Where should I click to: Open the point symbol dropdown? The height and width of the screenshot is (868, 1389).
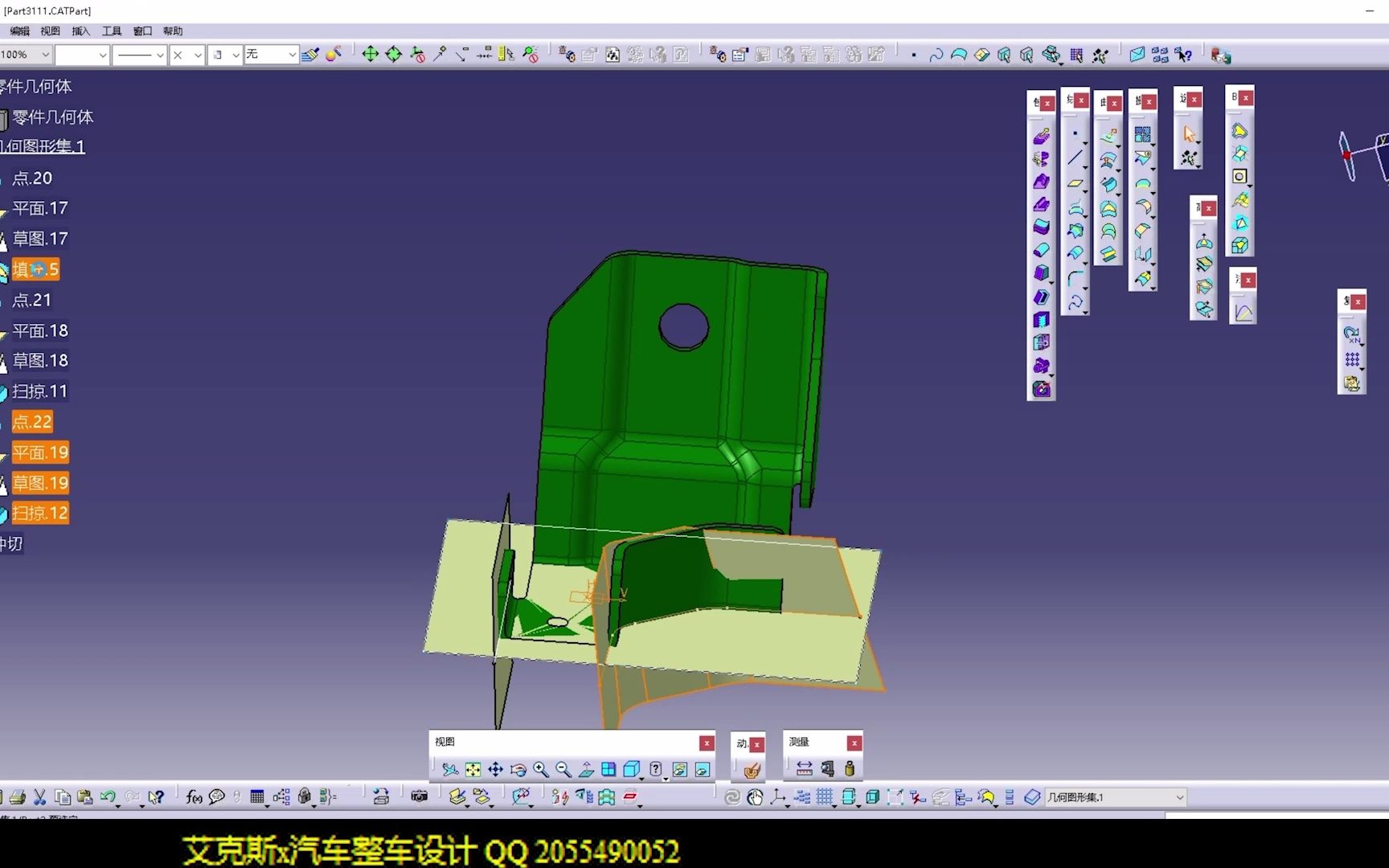pyautogui.click(x=187, y=55)
